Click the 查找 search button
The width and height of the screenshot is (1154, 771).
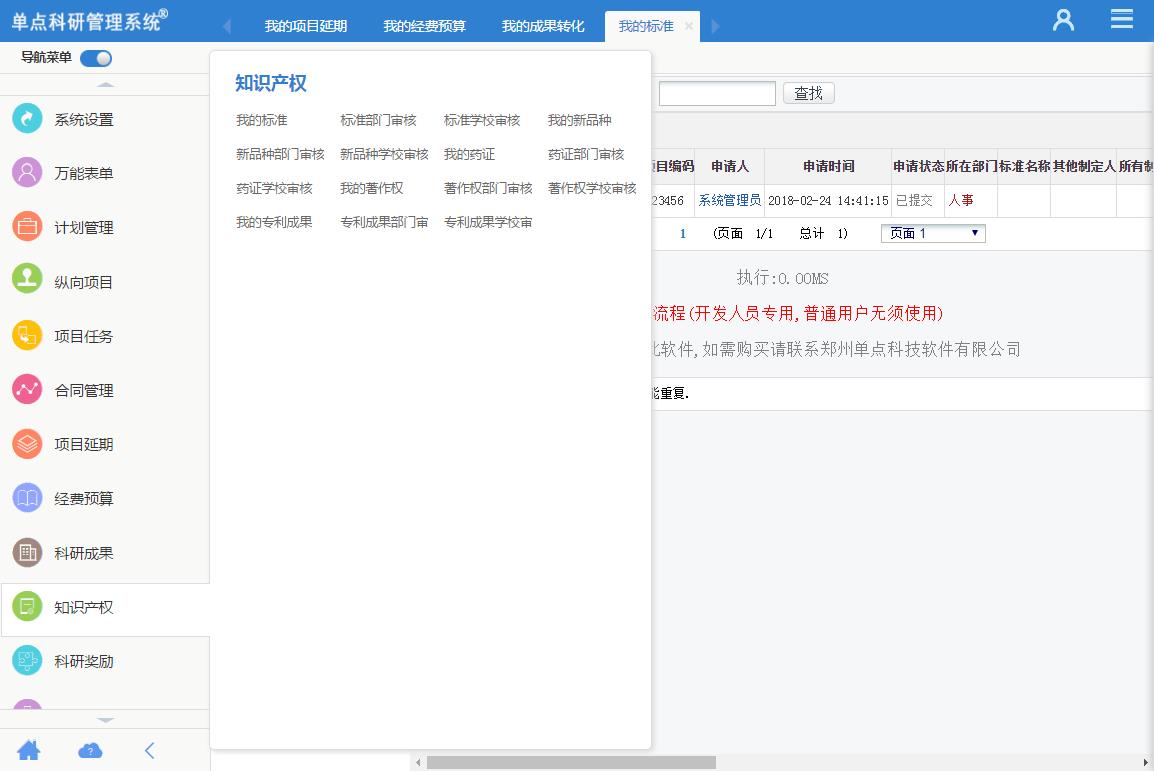click(808, 93)
